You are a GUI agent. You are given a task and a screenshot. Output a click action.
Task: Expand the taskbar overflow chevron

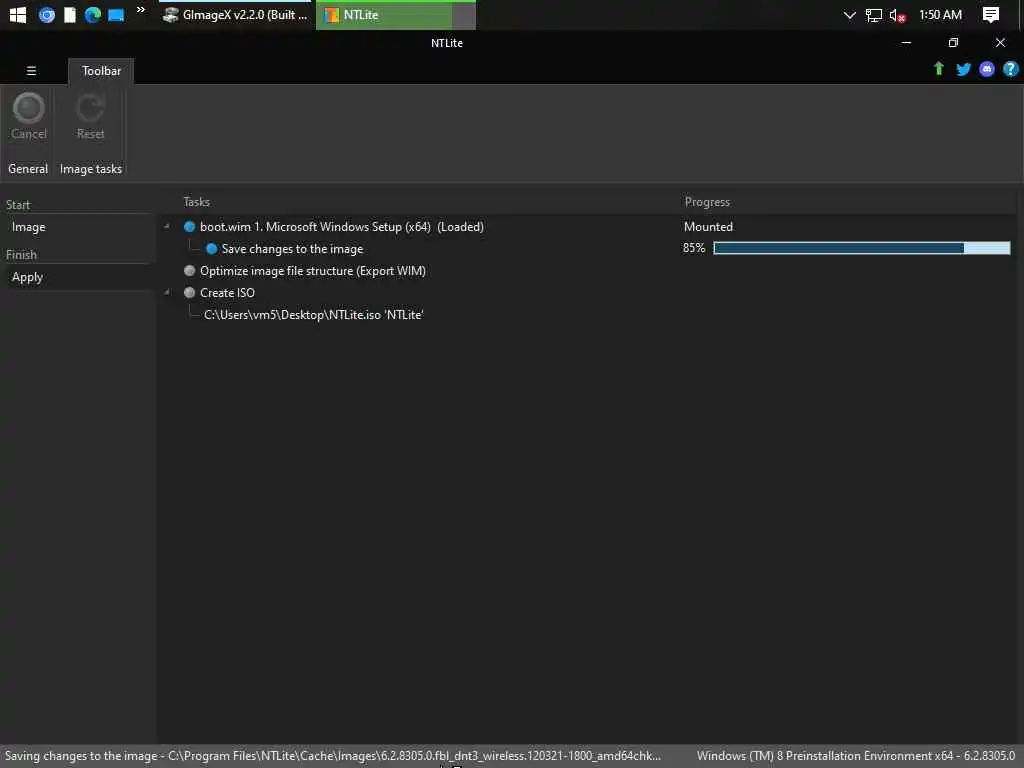[x=140, y=9]
